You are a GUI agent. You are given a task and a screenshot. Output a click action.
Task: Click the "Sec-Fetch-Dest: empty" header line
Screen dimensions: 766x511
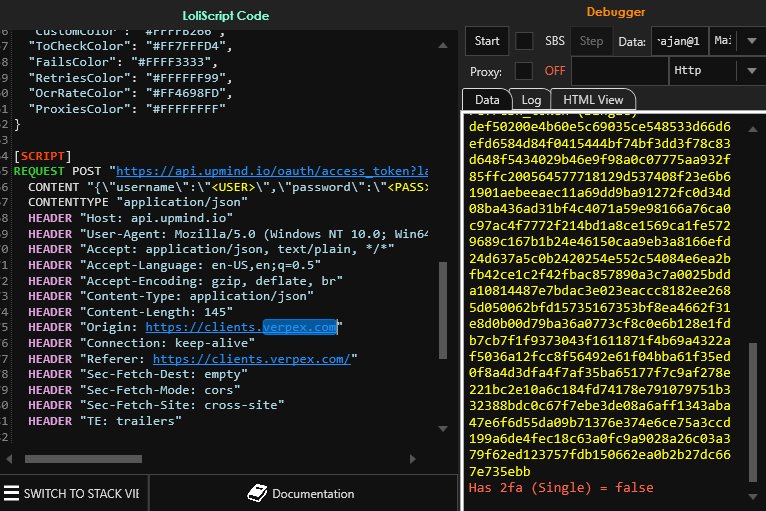tap(138, 374)
